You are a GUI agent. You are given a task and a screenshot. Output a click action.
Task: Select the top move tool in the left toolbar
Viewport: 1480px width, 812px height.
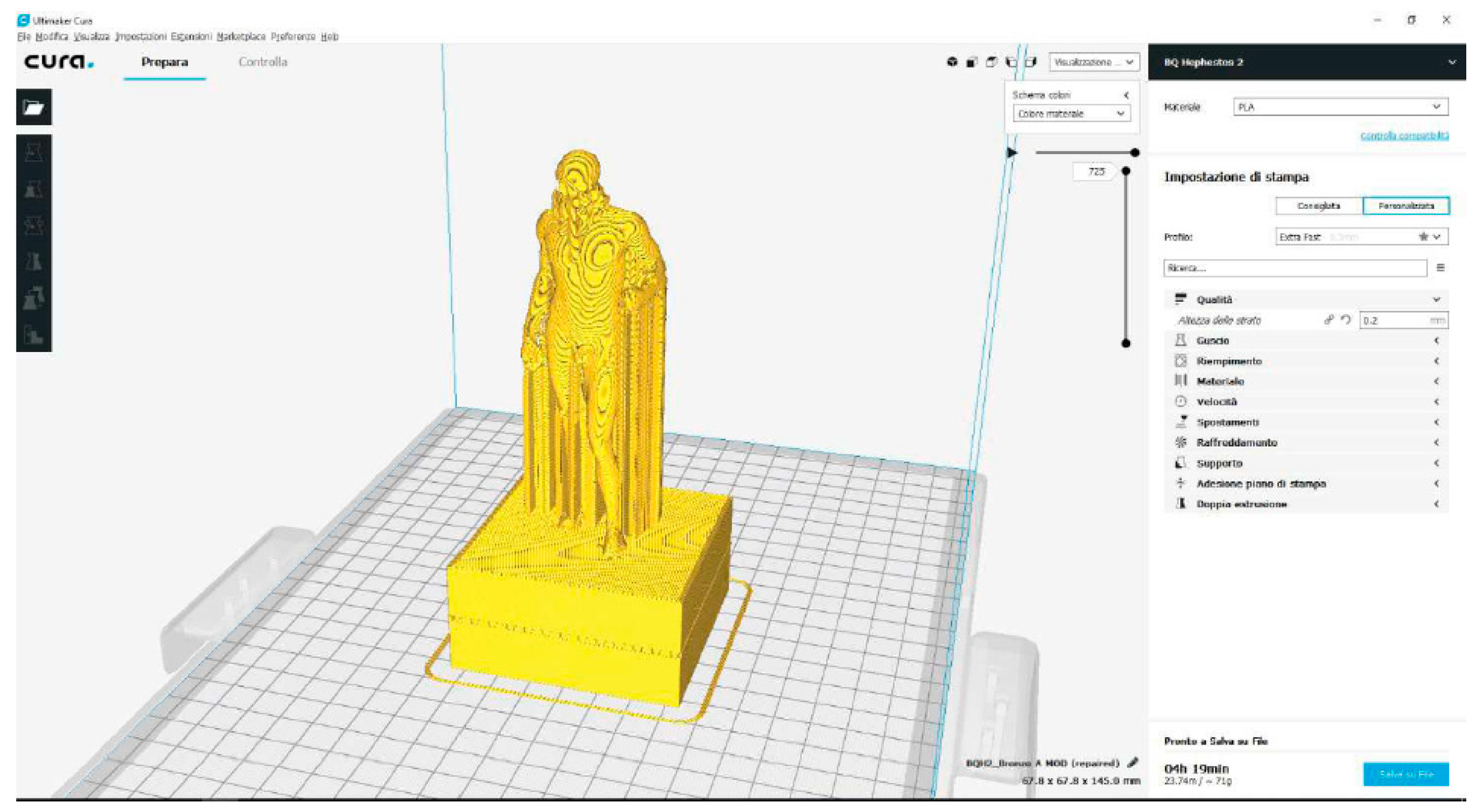(x=33, y=152)
